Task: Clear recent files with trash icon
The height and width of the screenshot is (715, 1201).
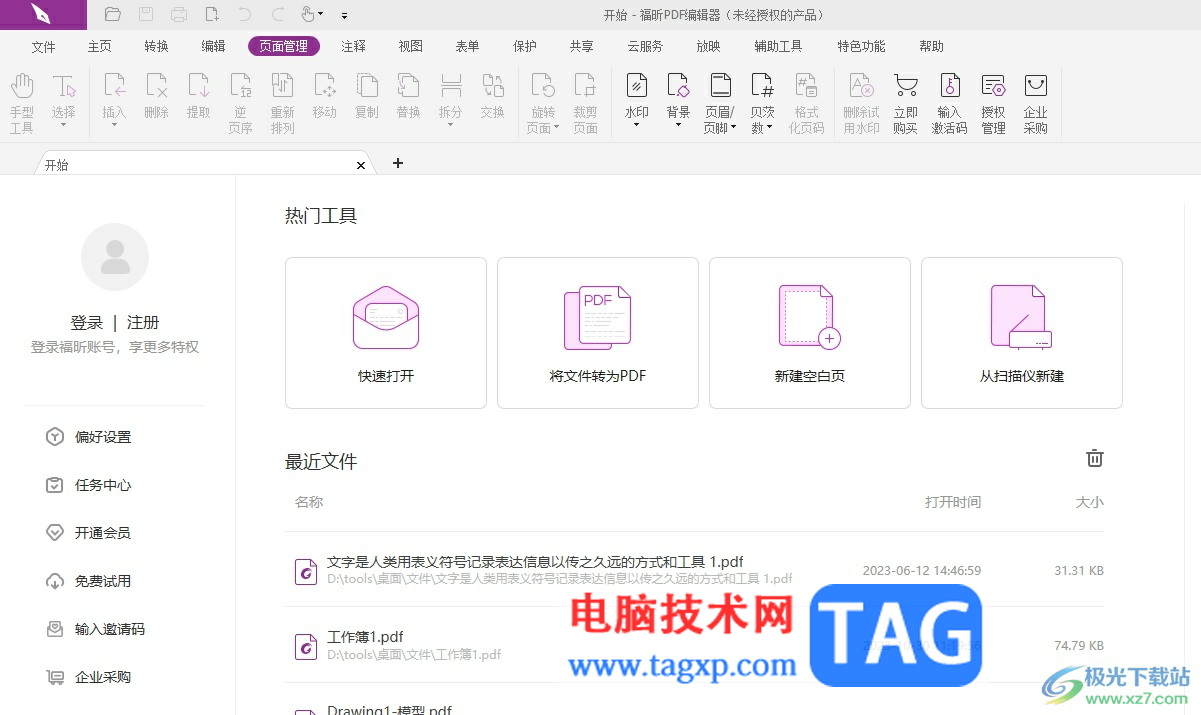Action: pyautogui.click(x=1095, y=458)
